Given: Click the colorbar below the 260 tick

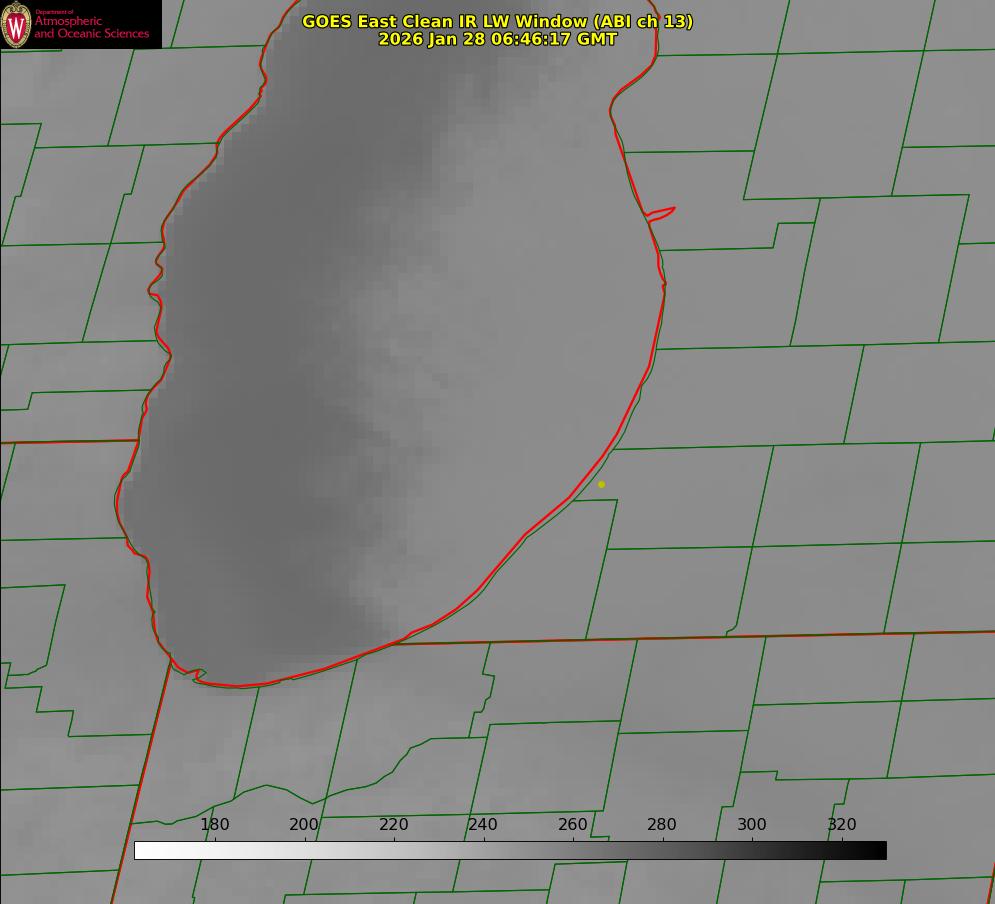Looking at the screenshot, I should 573,850.
